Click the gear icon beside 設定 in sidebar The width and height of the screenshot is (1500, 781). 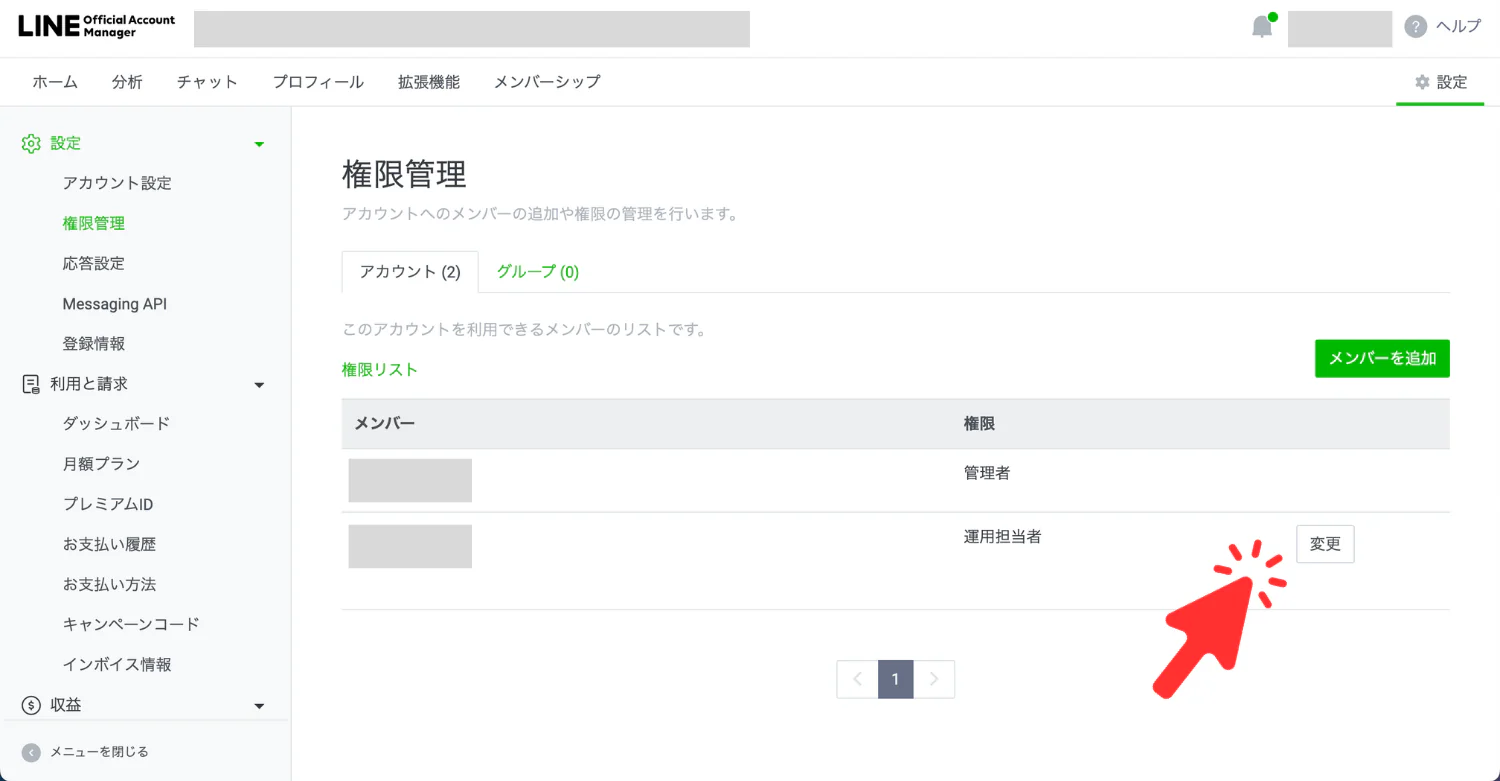point(31,143)
